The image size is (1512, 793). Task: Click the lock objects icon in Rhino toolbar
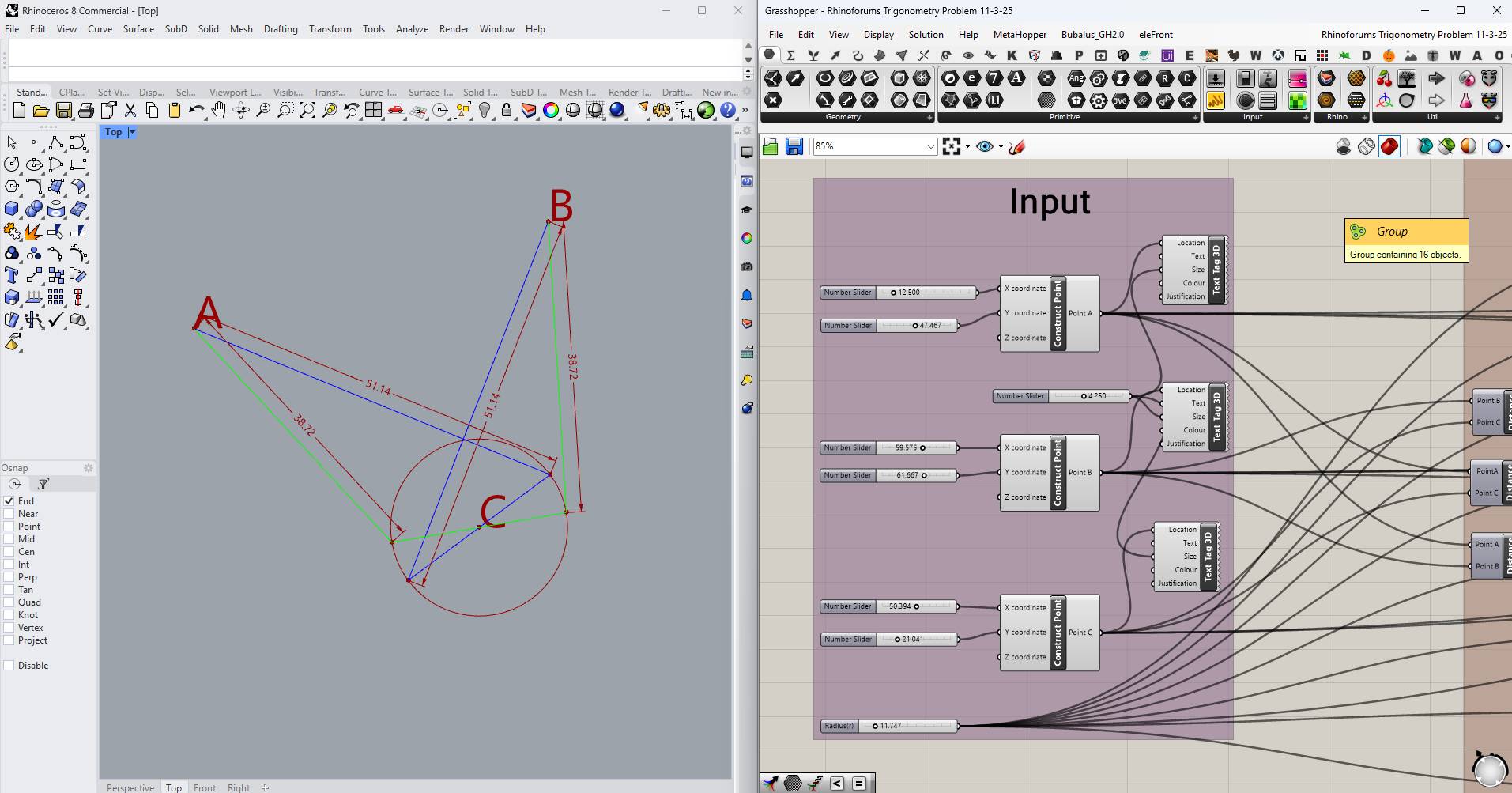tap(507, 111)
